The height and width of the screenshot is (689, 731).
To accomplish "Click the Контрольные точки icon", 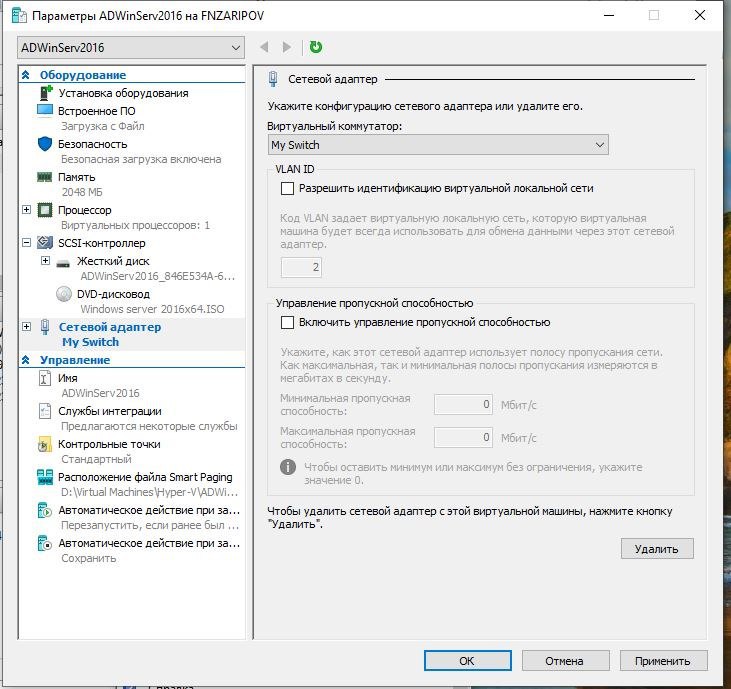I will click(44, 444).
